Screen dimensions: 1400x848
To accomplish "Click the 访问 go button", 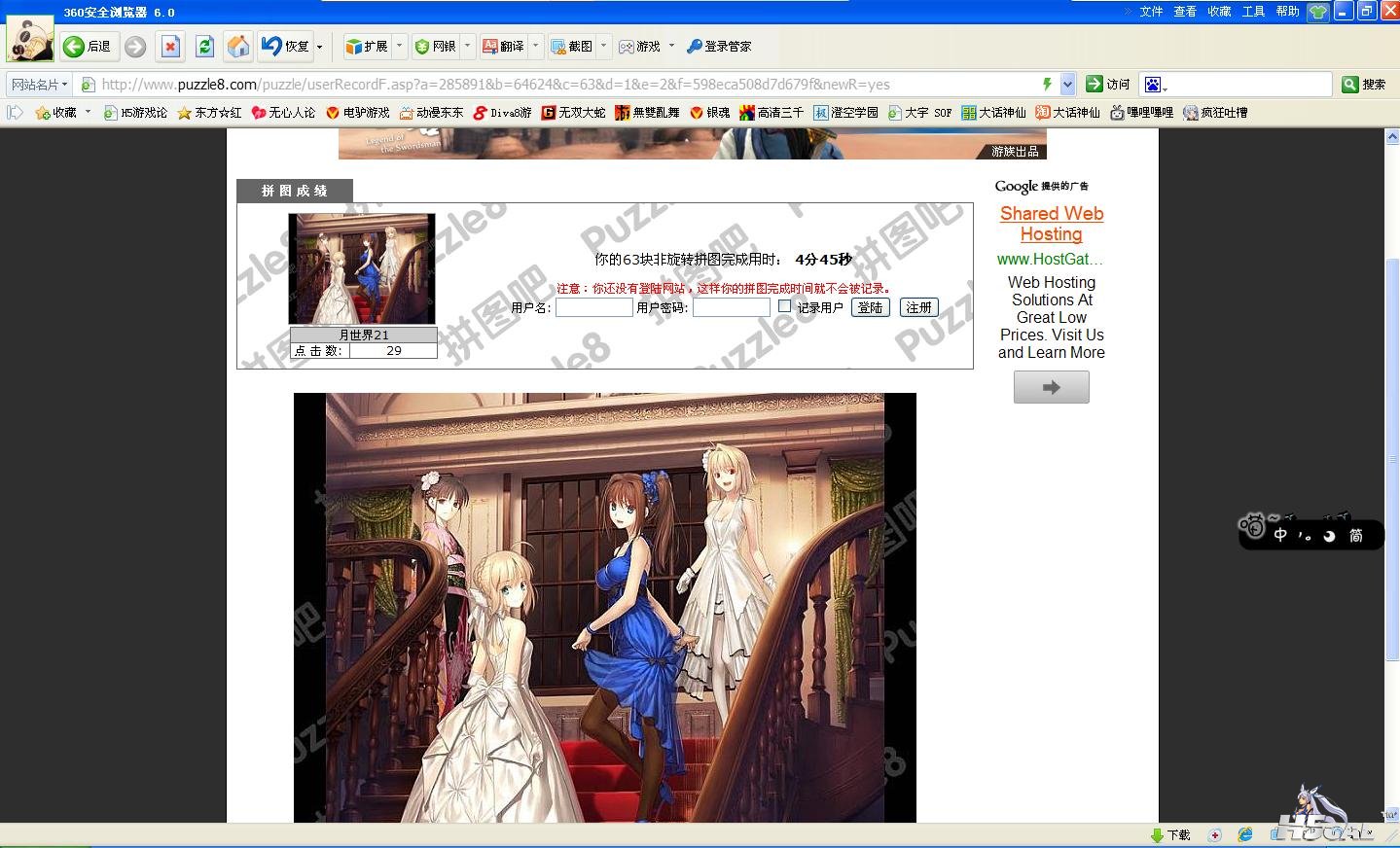I will (1108, 85).
